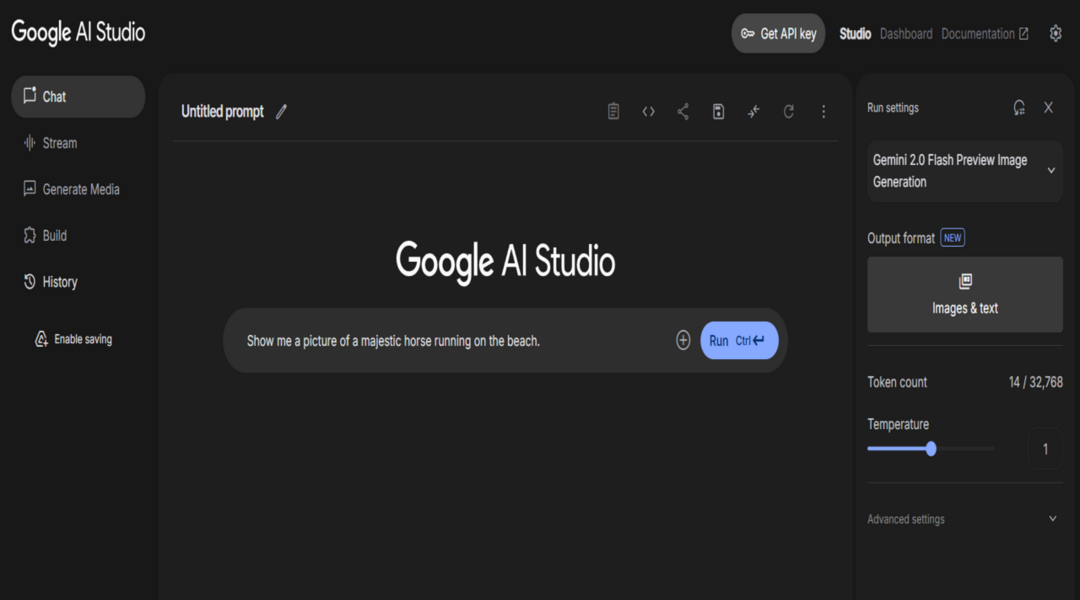The image size is (1080, 600).
Task: Open Generate Media in the sidebar
Action: click(80, 189)
